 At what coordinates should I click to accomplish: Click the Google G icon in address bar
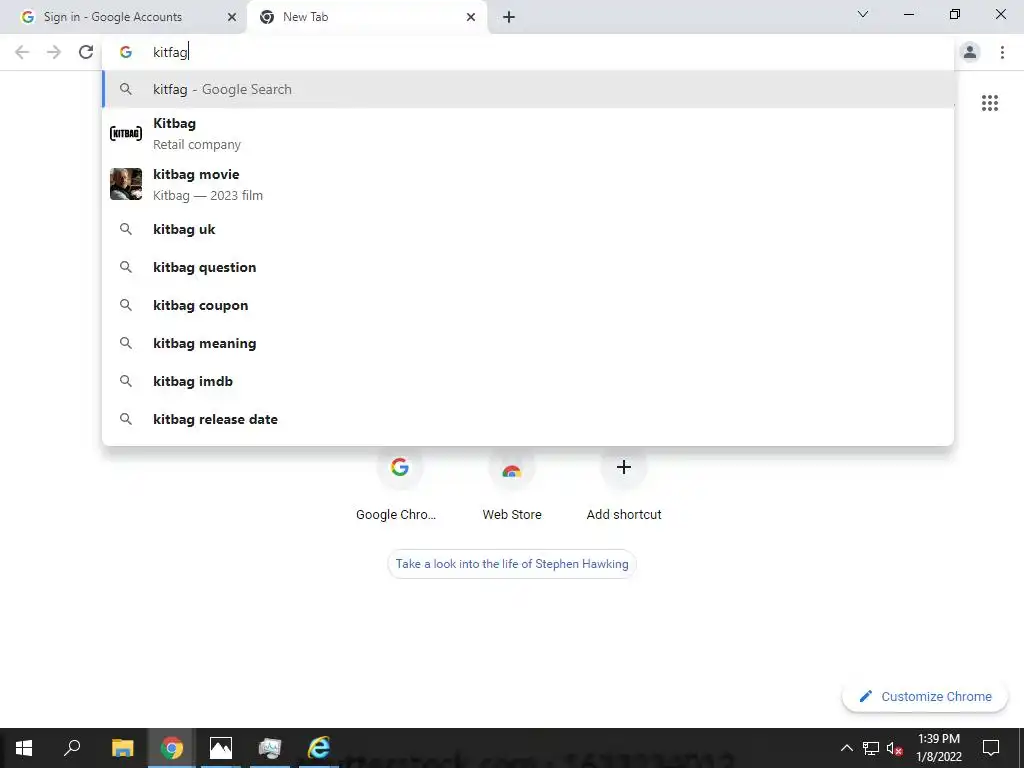coord(126,52)
